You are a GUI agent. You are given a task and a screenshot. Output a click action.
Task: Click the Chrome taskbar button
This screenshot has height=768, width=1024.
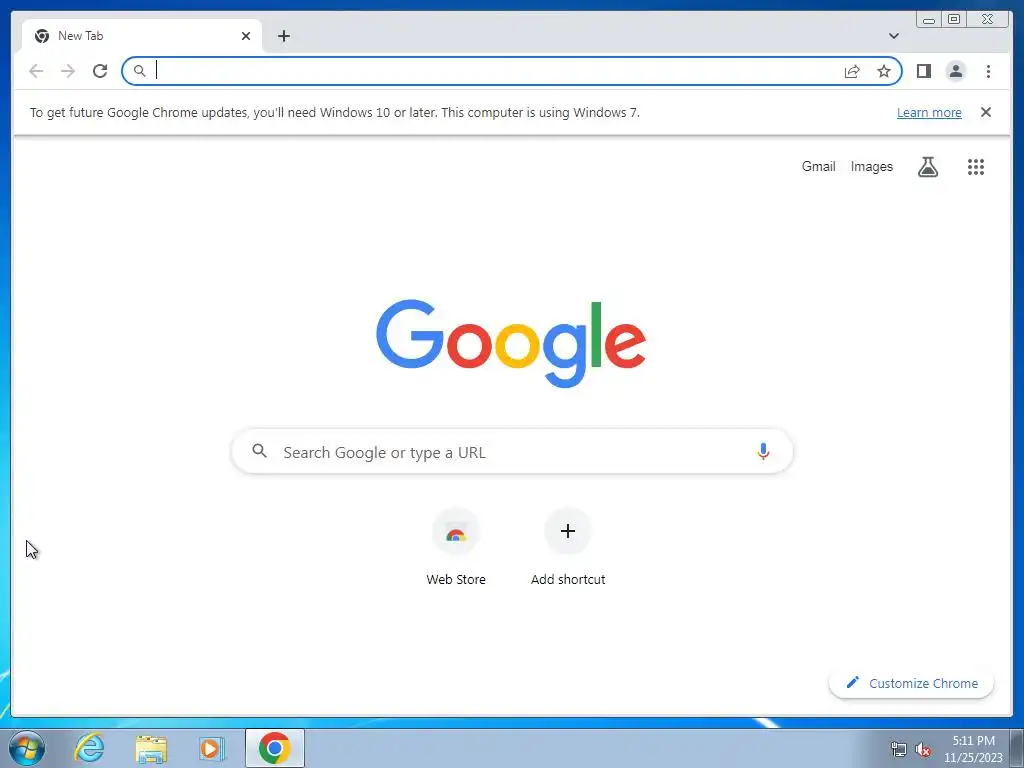(x=275, y=748)
